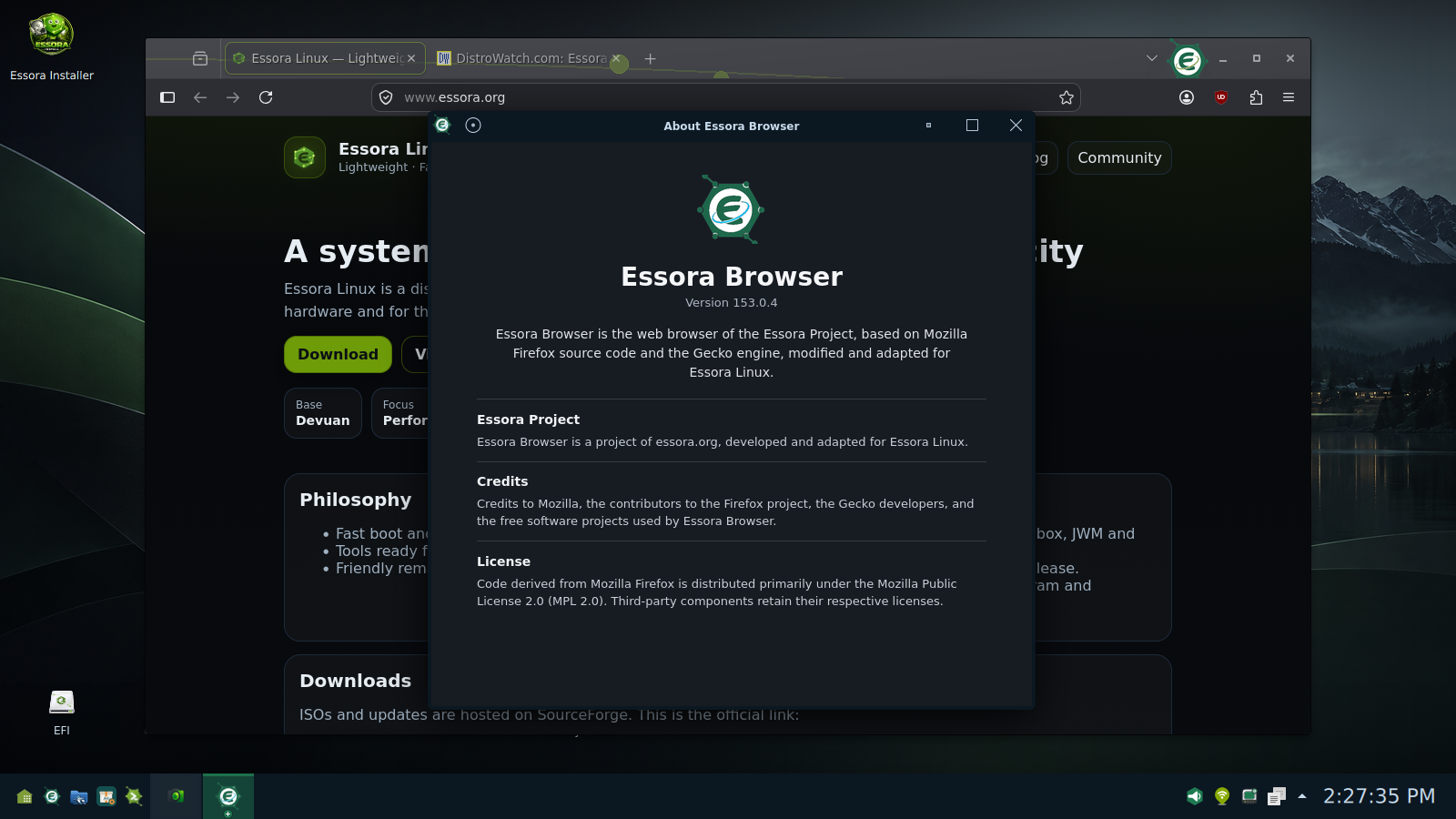Screen dimensions: 1456x819
Task: Open the recent browsing view button
Action: click(200, 58)
